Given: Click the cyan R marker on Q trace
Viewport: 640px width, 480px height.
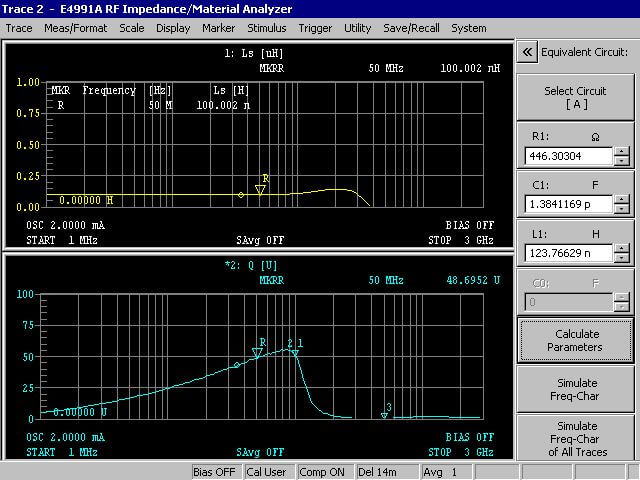Looking at the screenshot, I should pyautogui.click(x=257, y=353).
